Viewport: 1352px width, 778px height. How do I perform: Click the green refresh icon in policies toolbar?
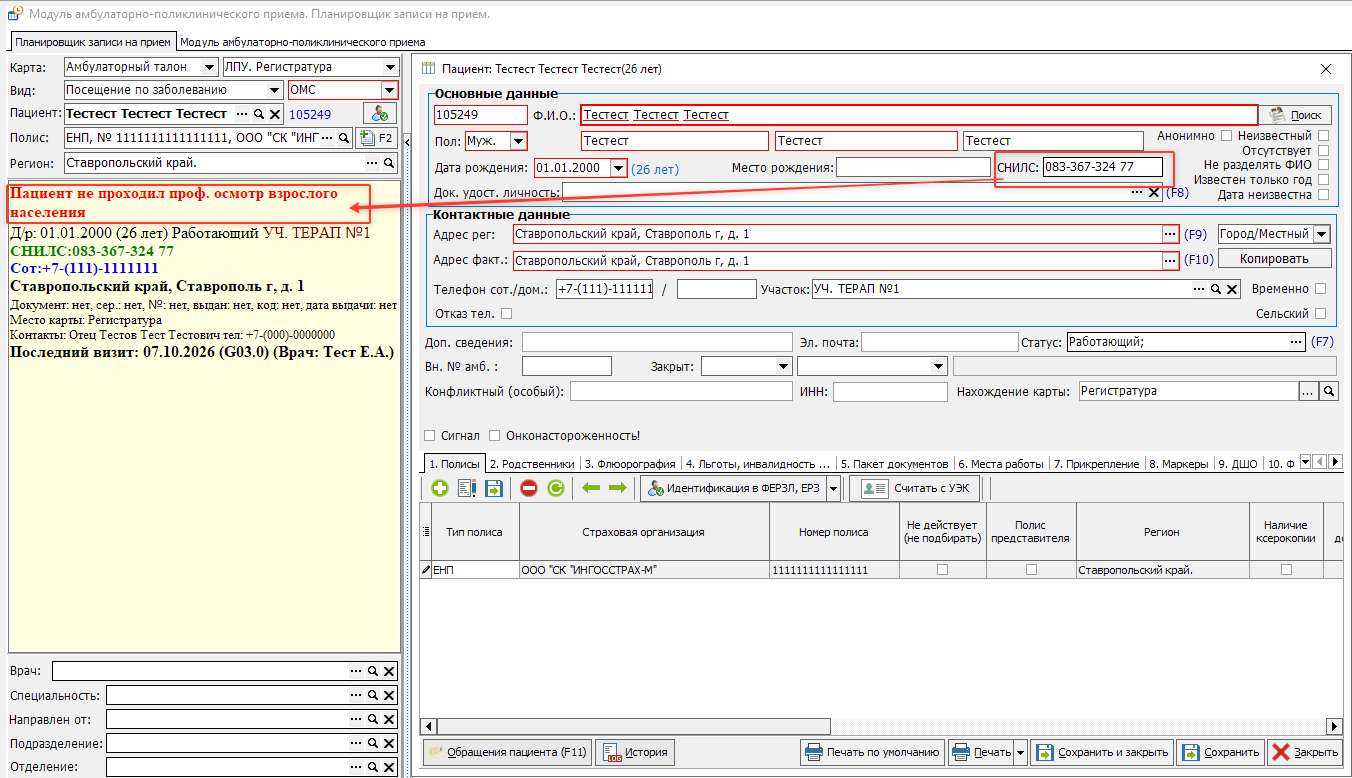point(556,489)
